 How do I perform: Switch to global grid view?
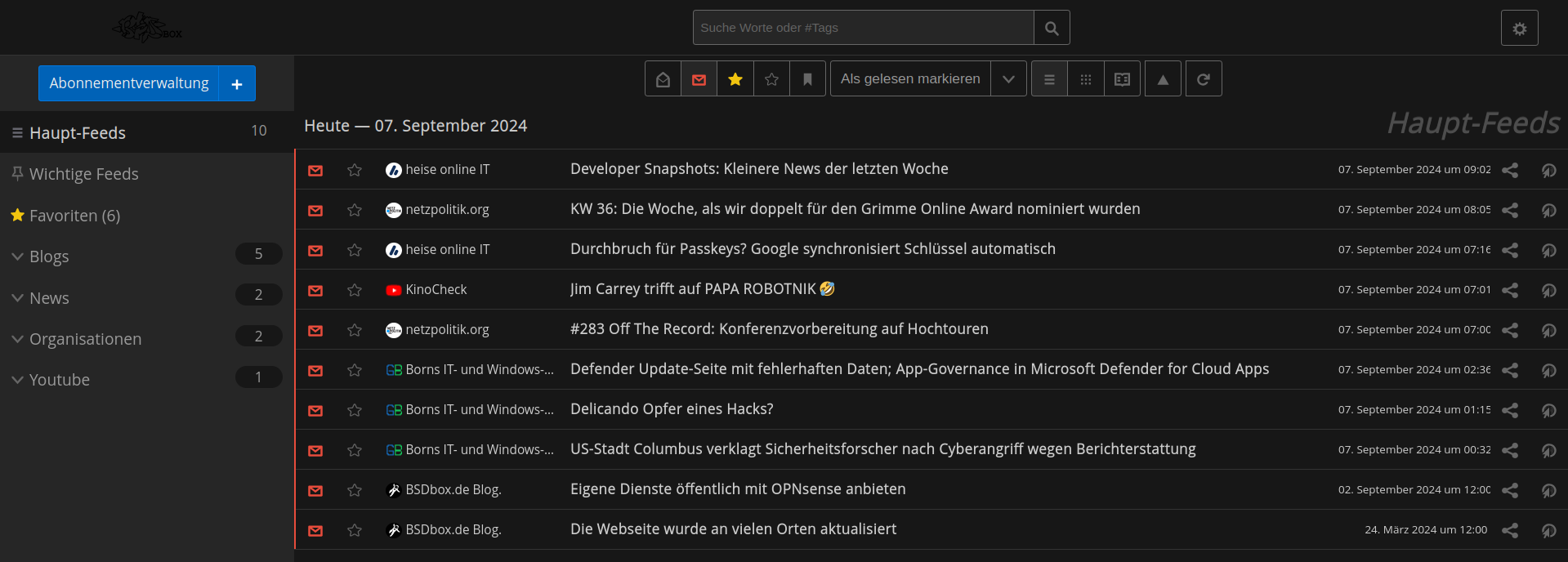point(1085,79)
